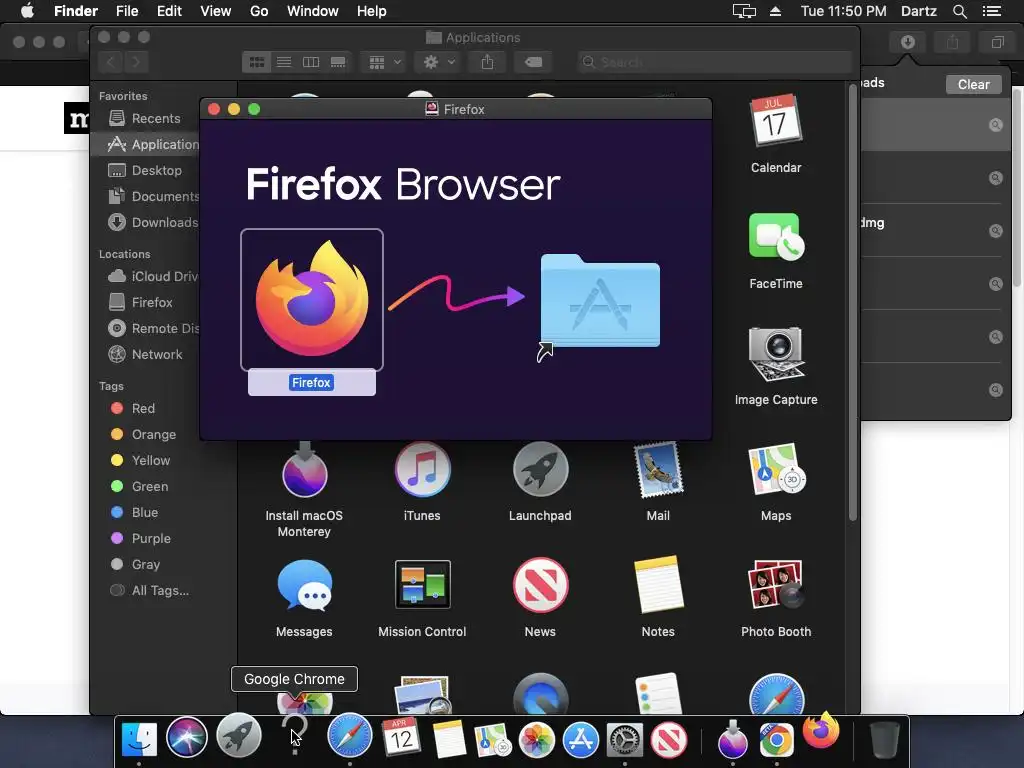
Task: Open Calendar in the Dock
Action: point(400,738)
